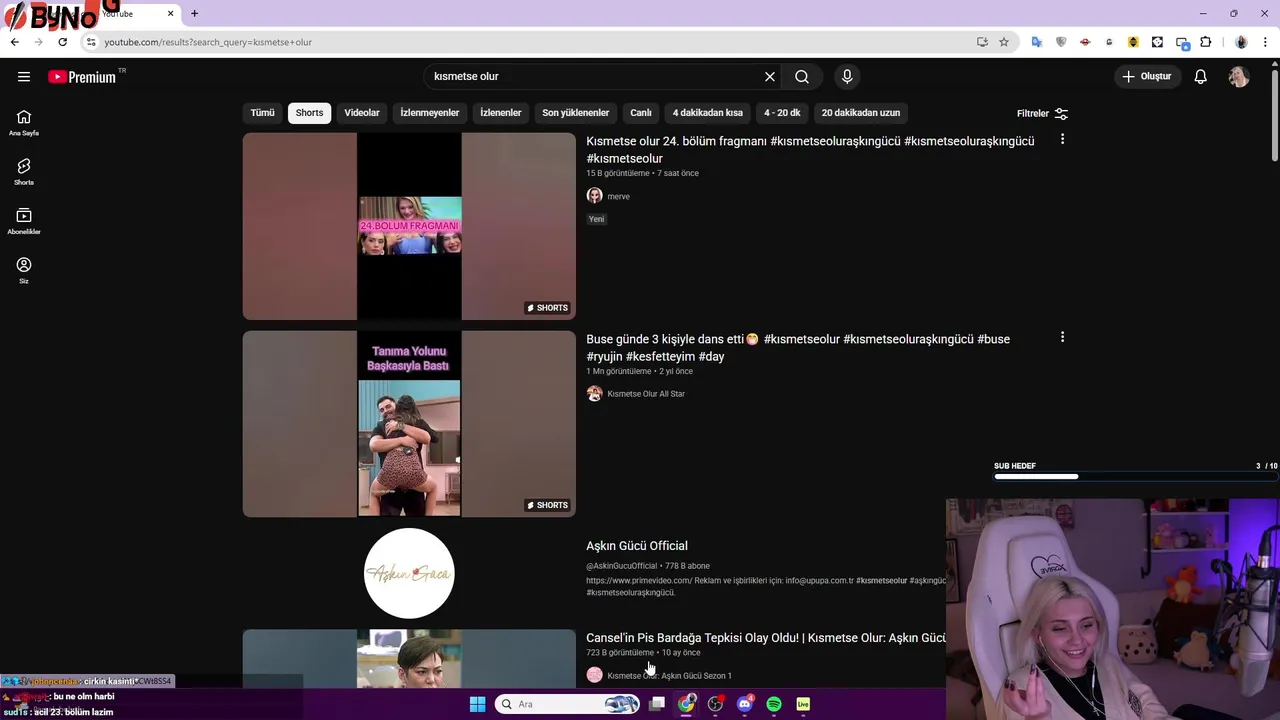Screen dimensions: 1280x720
Task: Select the Son yüklenenler filter chip
Action: 576,113
